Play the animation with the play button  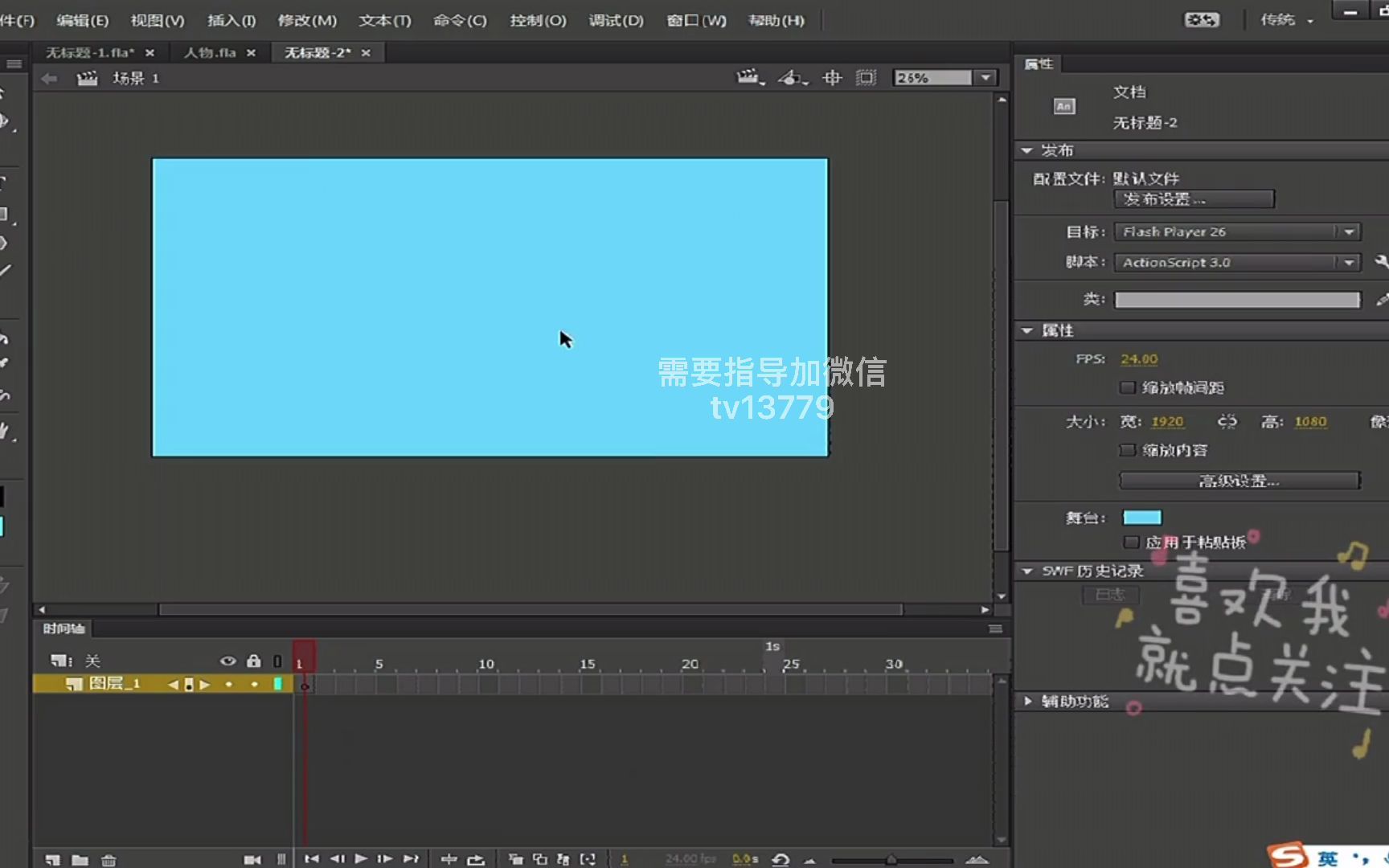pyautogui.click(x=360, y=858)
